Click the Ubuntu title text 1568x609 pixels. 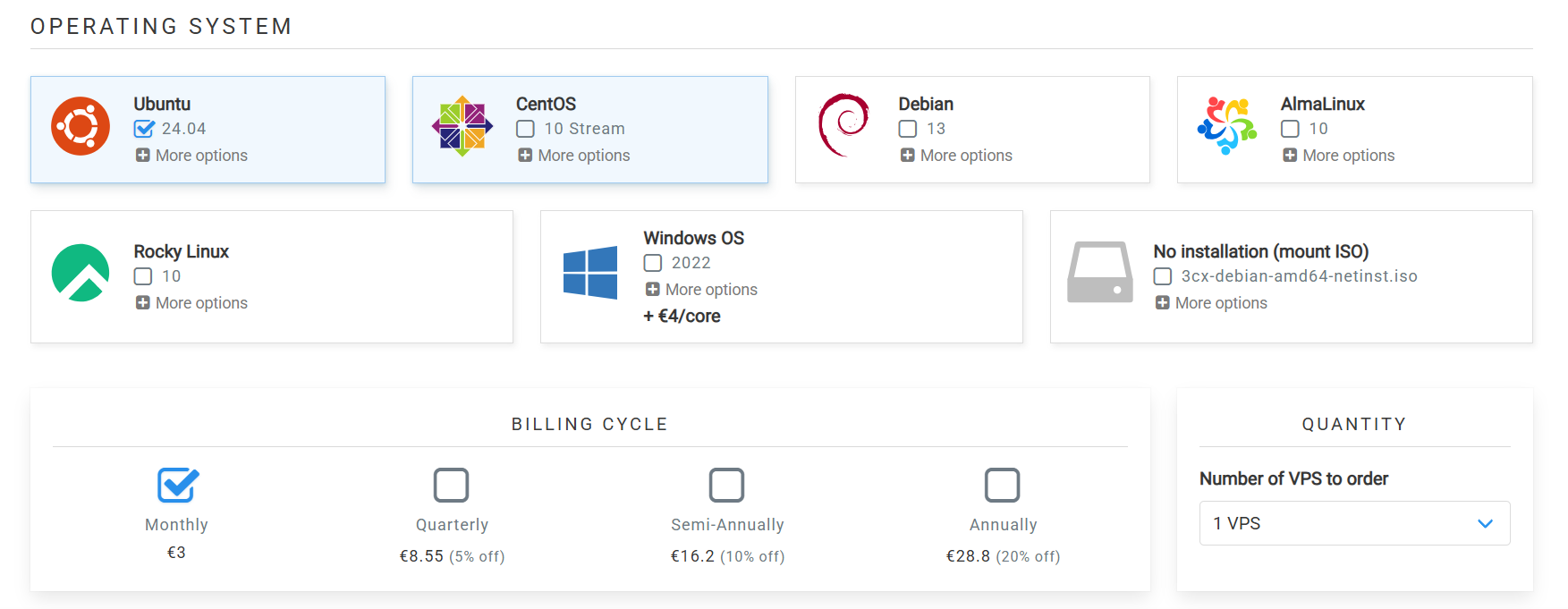pos(162,104)
